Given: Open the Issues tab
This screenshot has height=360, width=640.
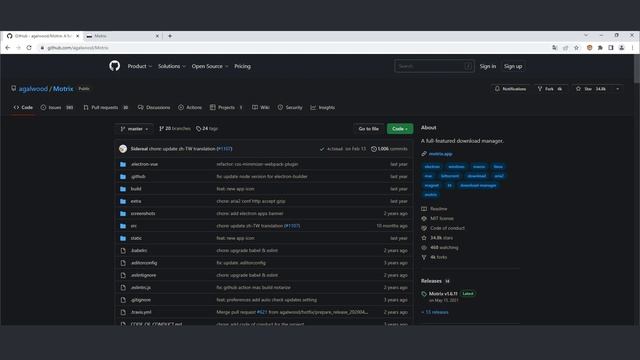Looking at the screenshot, I should pyautogui.click(x=57, y=107).
